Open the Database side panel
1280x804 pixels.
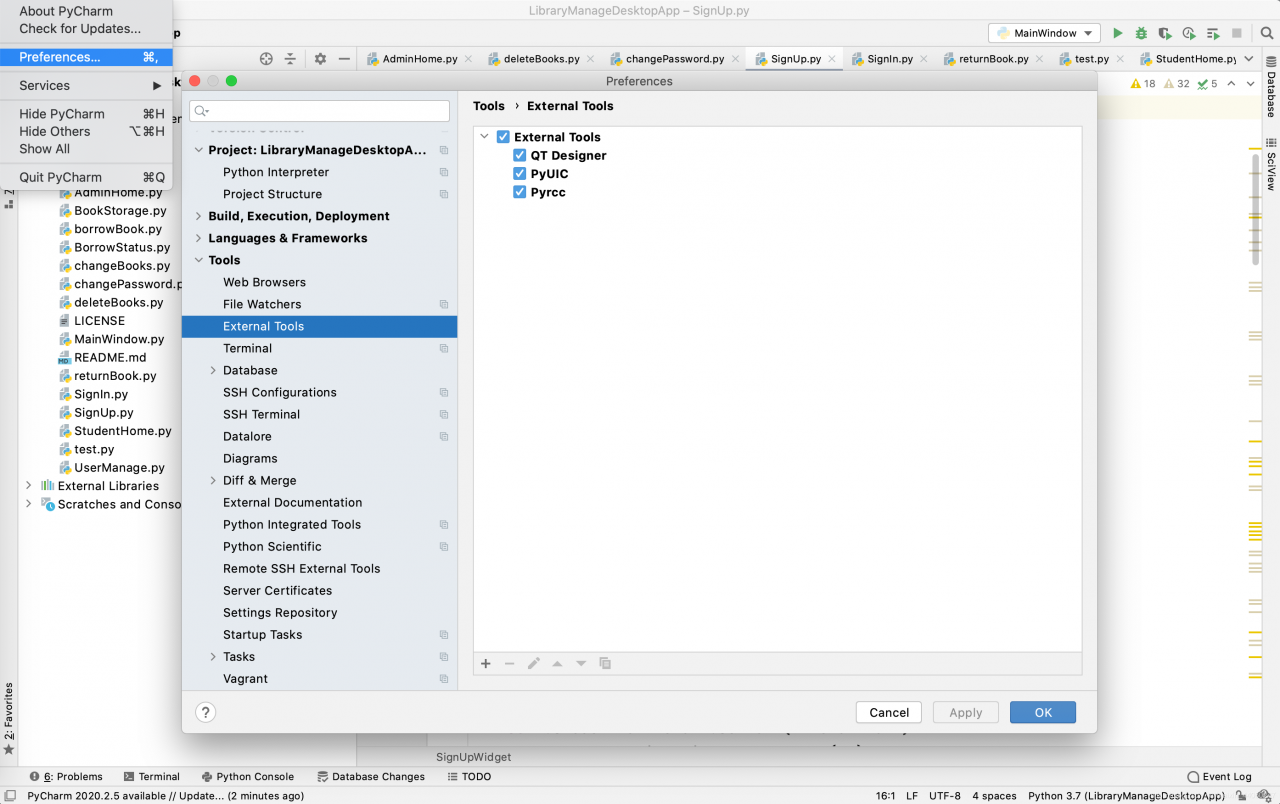(1271, 87)
